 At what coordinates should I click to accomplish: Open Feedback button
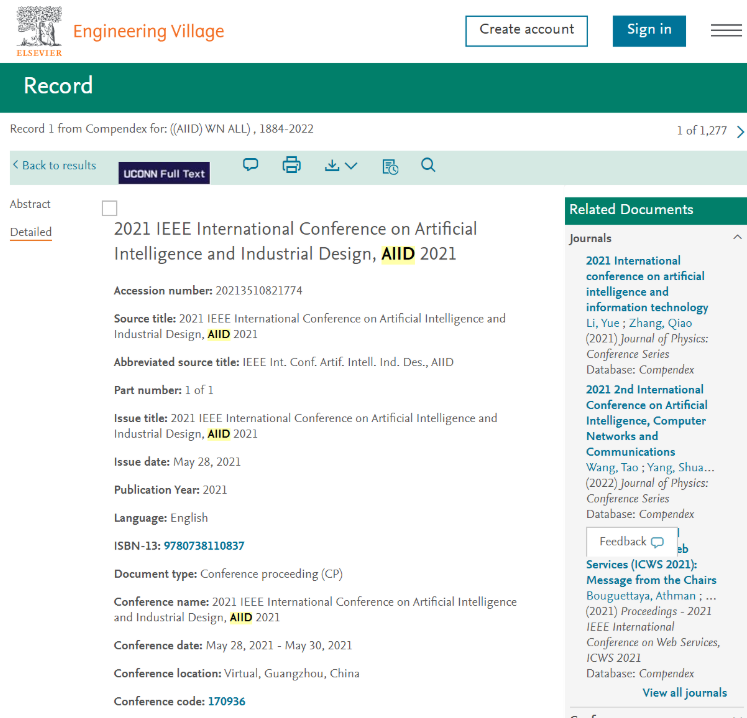(x=632, y=542)
